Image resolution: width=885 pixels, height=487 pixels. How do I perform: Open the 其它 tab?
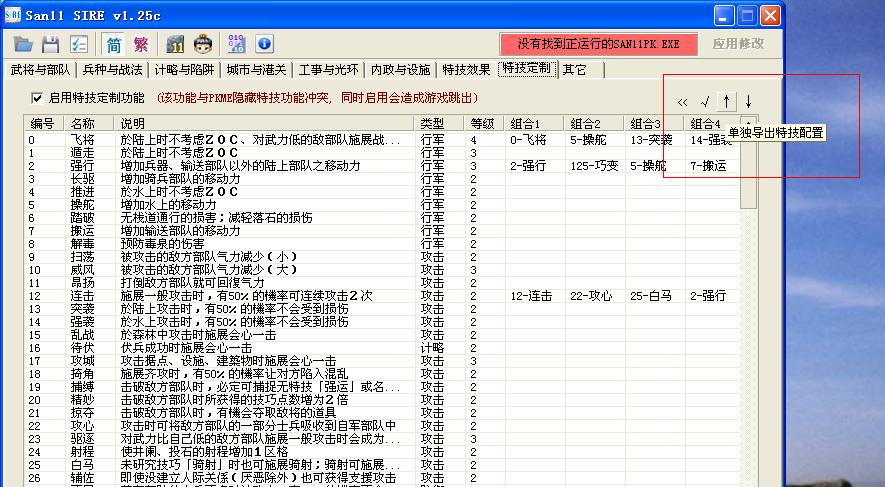574,70
